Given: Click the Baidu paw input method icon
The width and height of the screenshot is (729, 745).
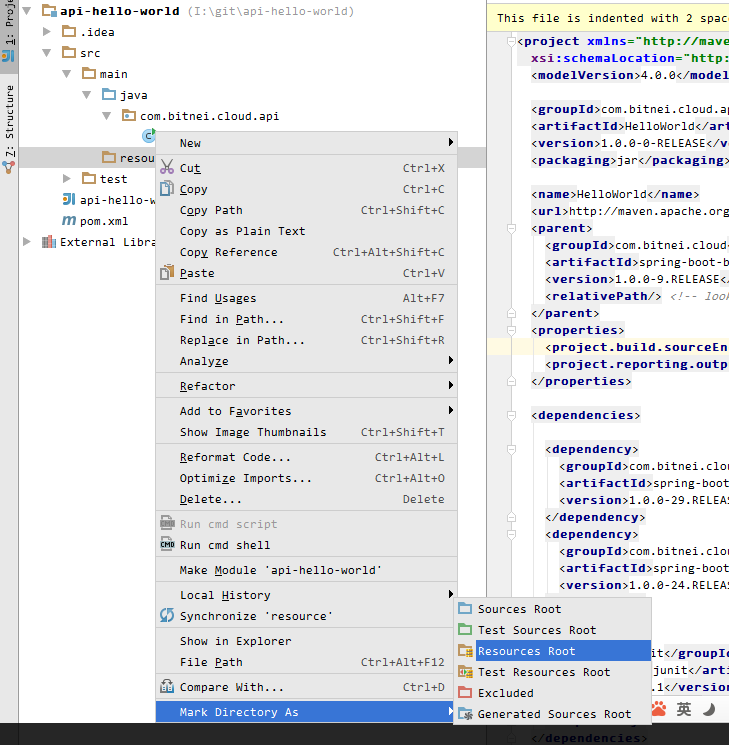Looking at the screenshot, I should tap(659, 709).
